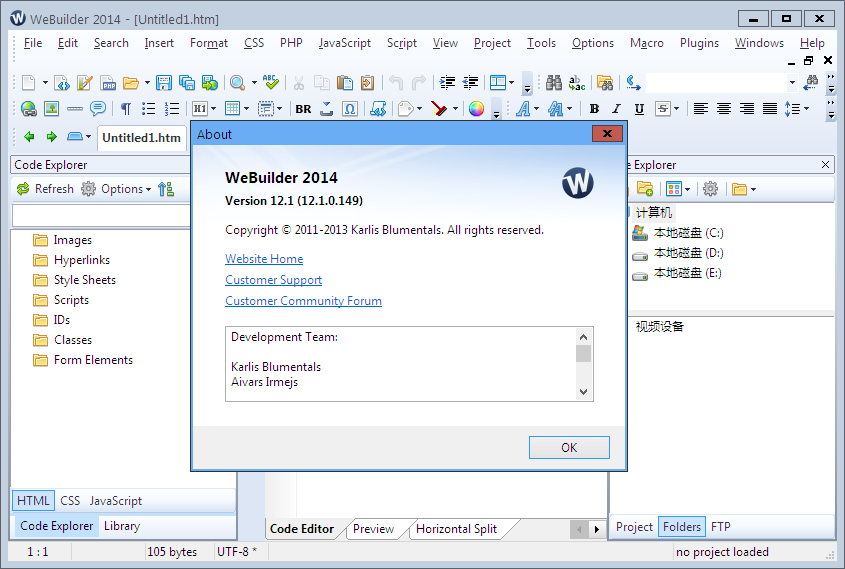Toggle align right
Screen dimensions: 845x569
pos(747,109)
